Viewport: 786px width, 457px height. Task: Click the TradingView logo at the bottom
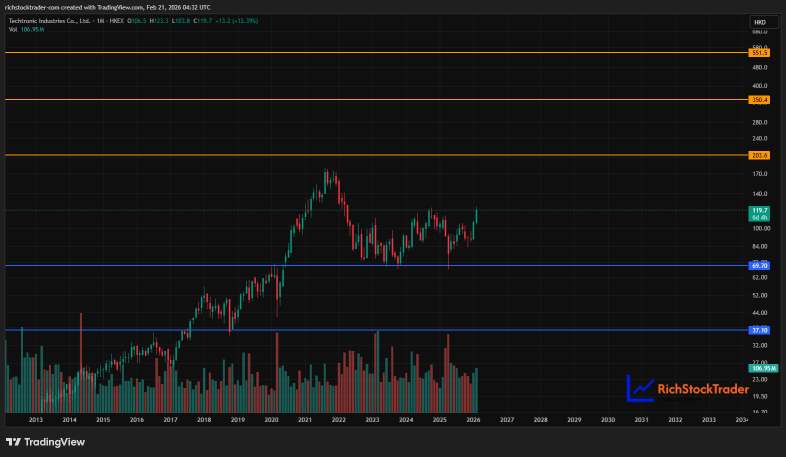46,442
